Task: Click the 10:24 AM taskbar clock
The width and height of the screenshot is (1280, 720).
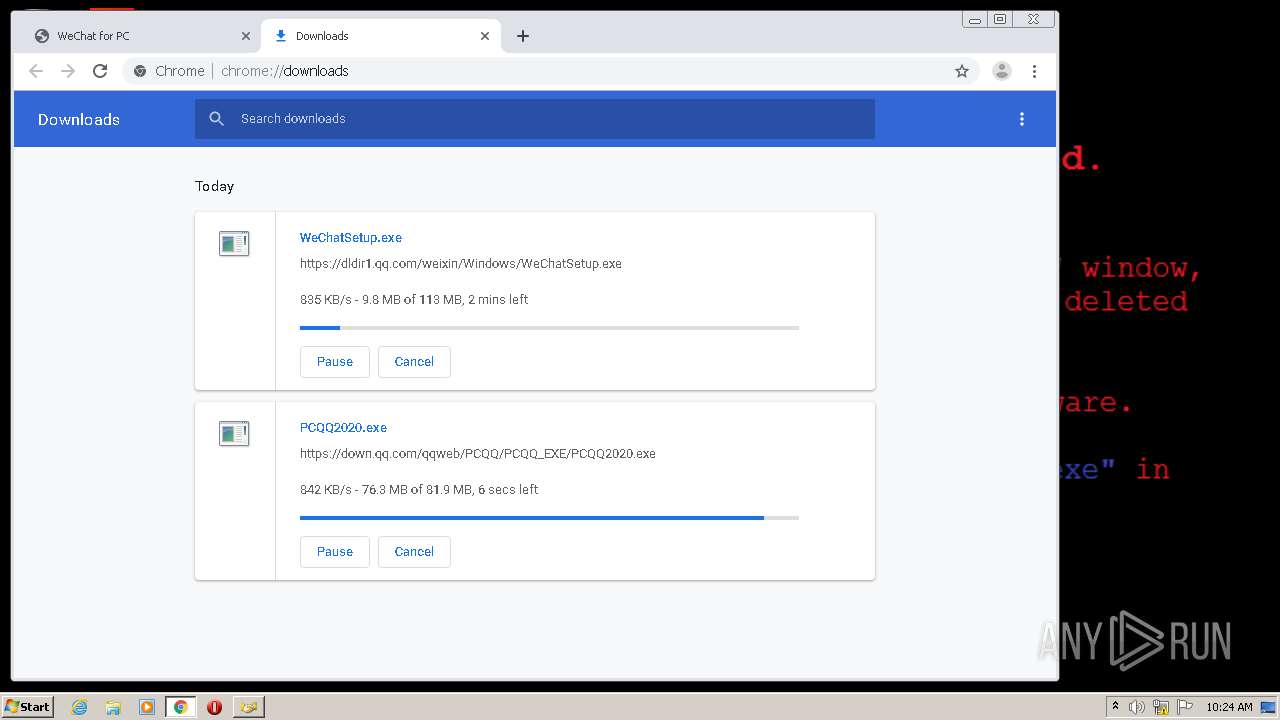Action: (1229, 707)
